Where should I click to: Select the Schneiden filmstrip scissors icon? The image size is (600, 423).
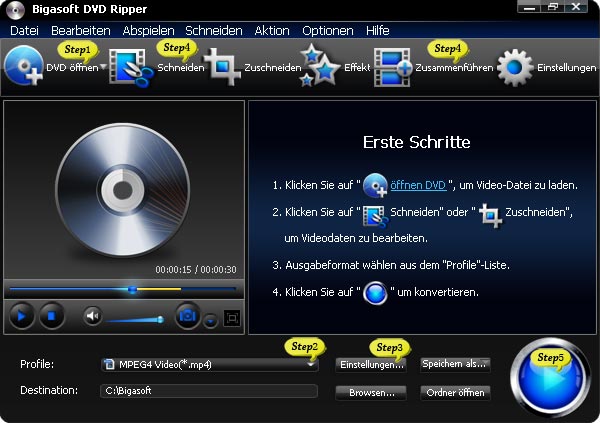131,67
